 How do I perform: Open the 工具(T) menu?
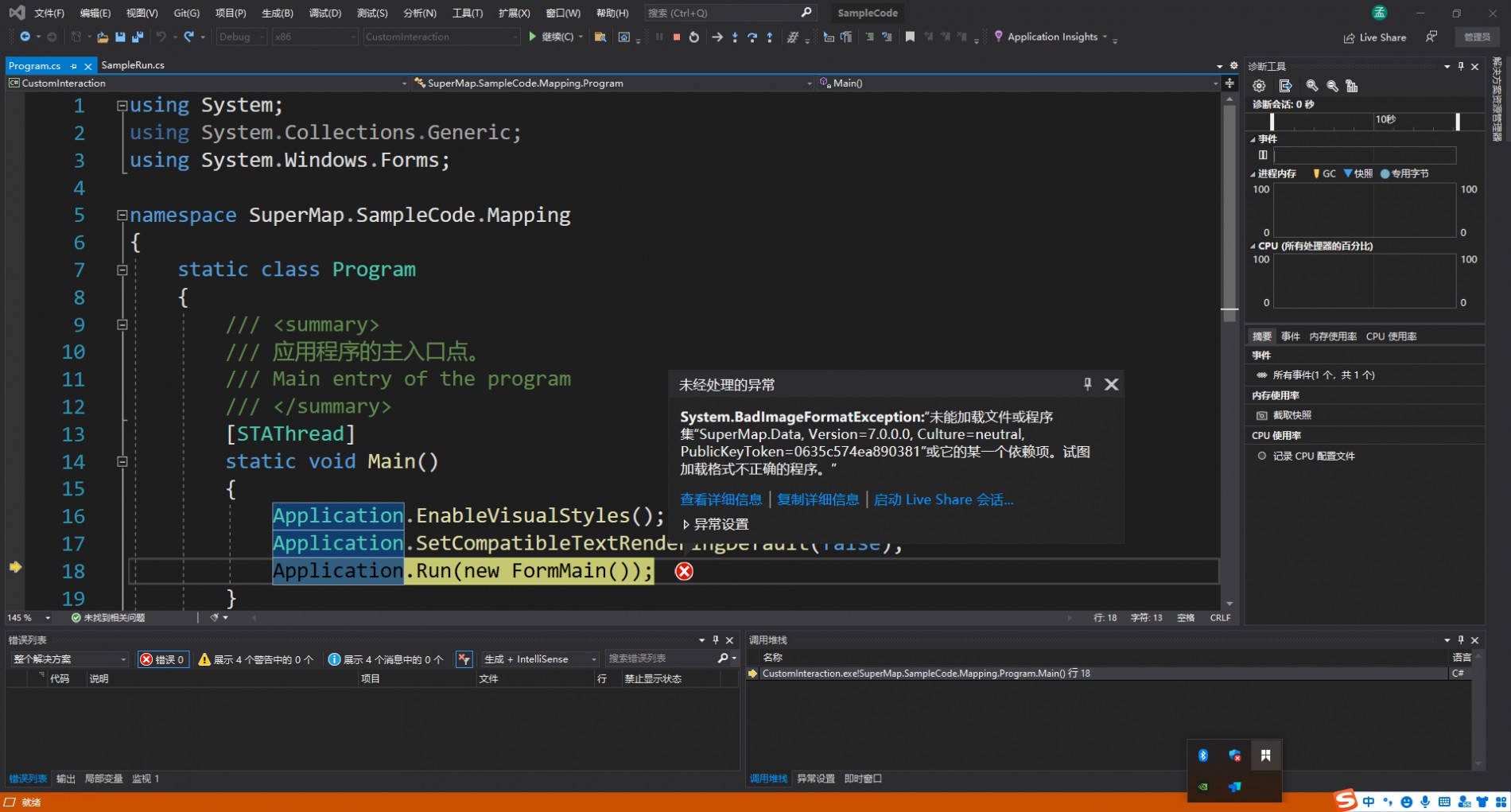[x=468, y=13]
